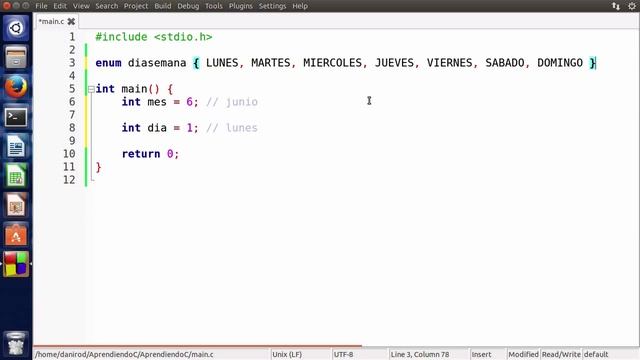Click the DOMINGO enum constant
Screen dimensions: 640x360
560,63
